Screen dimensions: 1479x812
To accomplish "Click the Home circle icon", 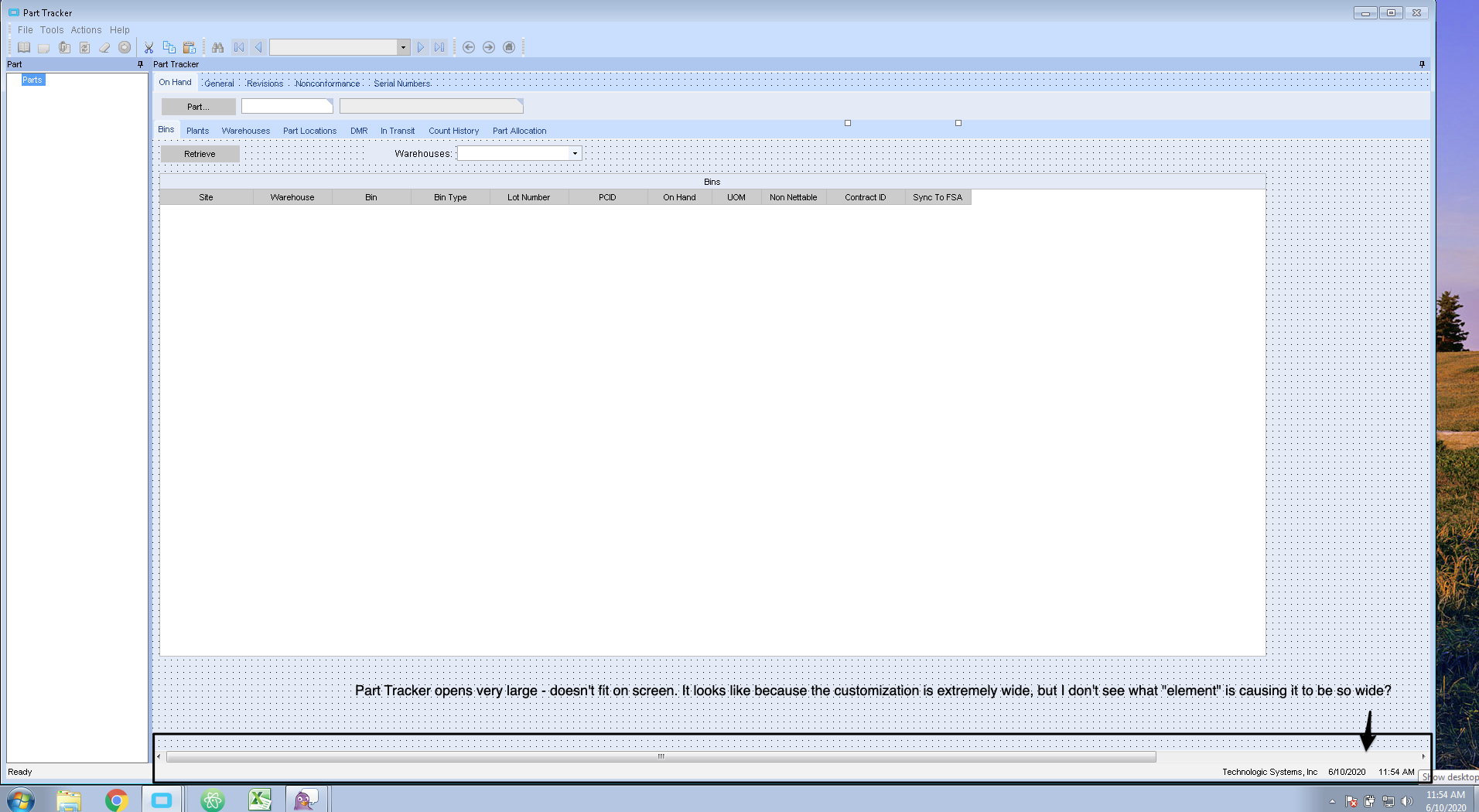I will [509, 47].
